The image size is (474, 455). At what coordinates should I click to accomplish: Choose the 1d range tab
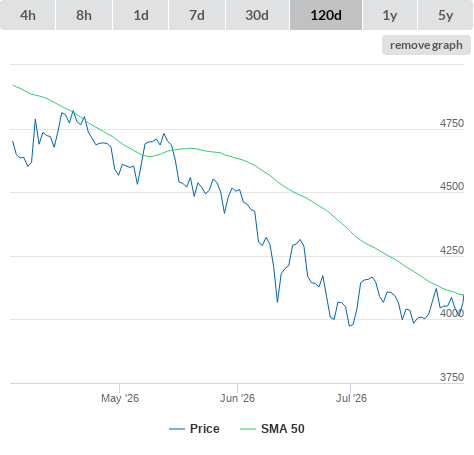point(141,15)
